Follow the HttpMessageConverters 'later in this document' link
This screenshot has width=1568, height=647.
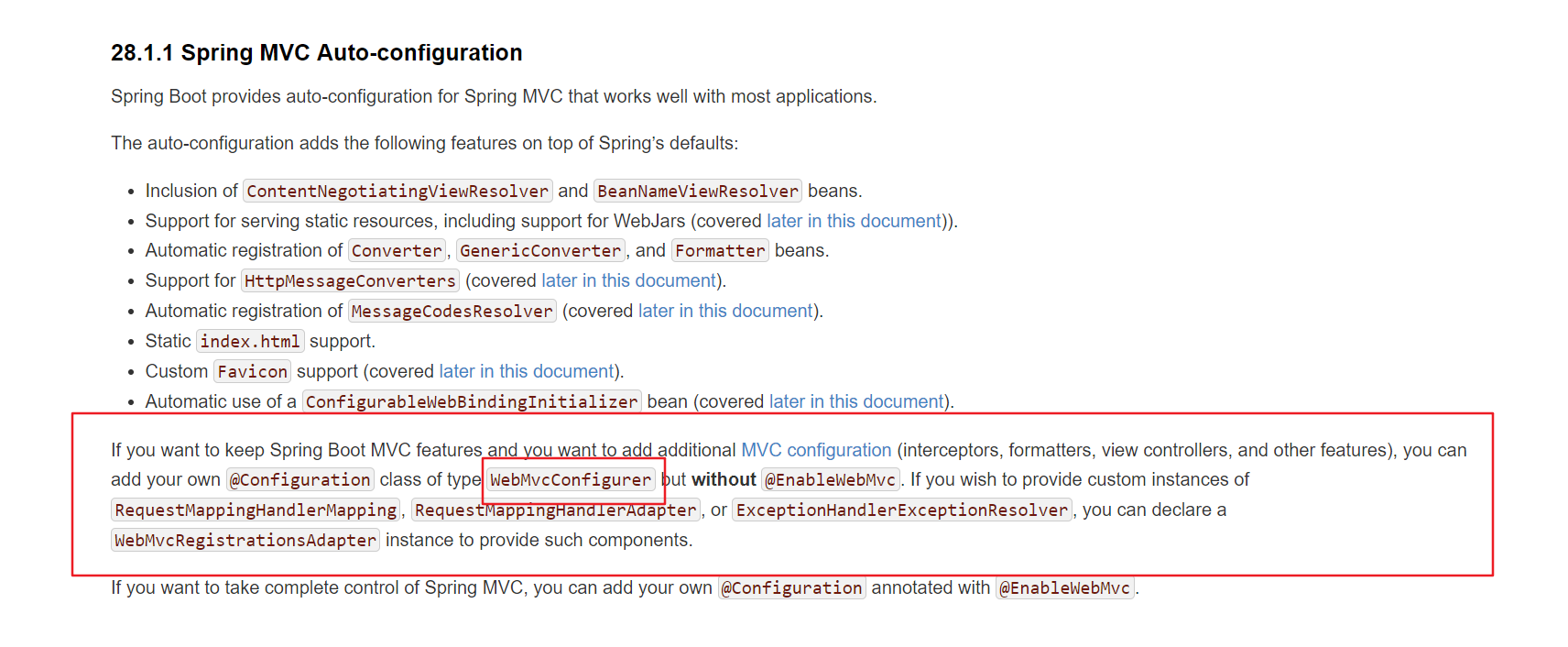[628, 280]
